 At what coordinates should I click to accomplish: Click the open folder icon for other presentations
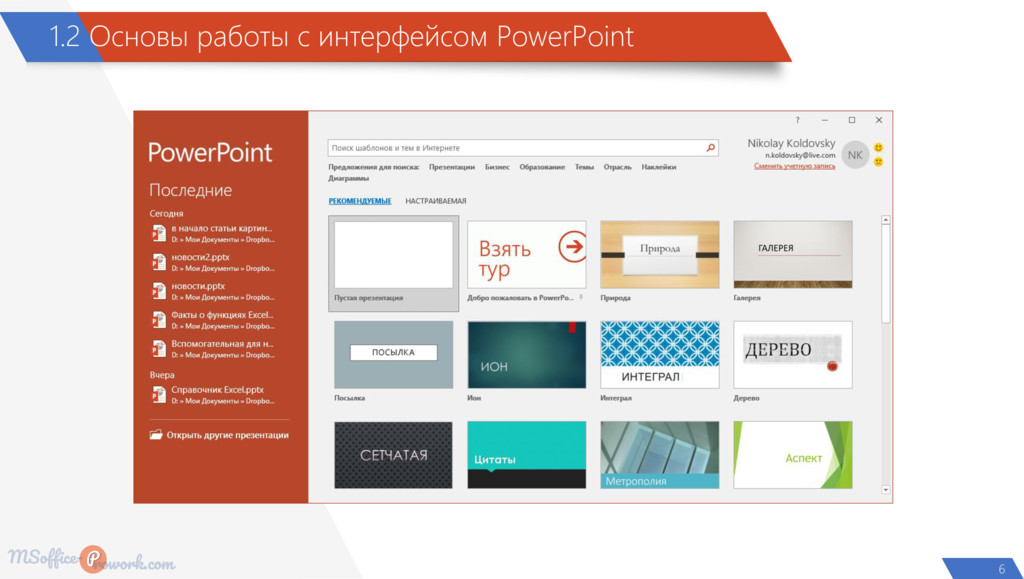155,435
